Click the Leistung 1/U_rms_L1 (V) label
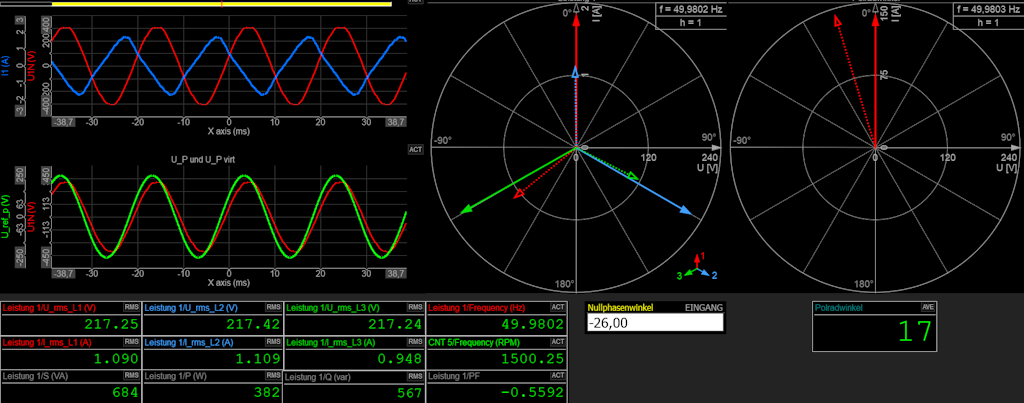Viewport: 1024px width, 403px height. click(49, 307)
